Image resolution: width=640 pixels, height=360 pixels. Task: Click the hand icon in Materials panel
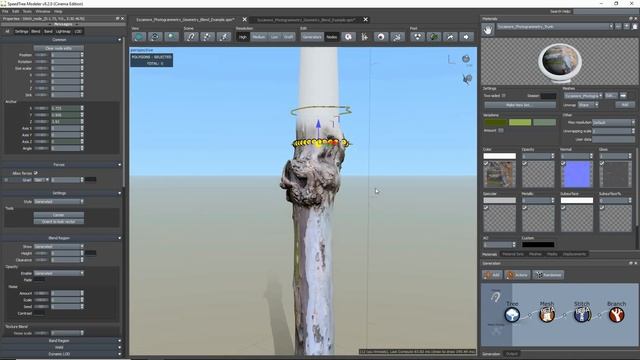coord(488,29)
